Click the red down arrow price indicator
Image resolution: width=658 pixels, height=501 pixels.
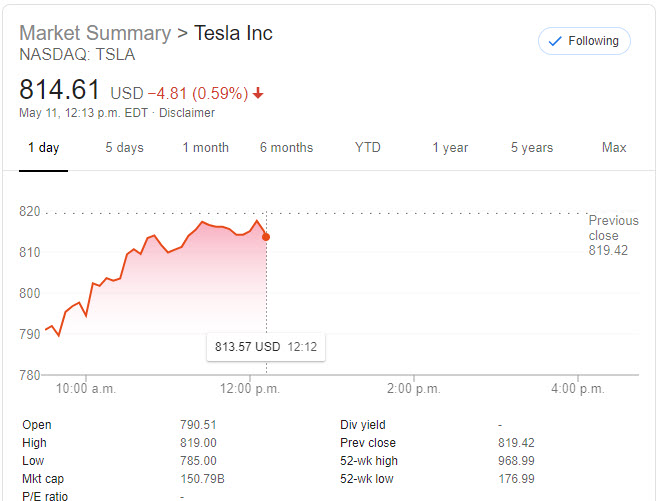point(258,94)
